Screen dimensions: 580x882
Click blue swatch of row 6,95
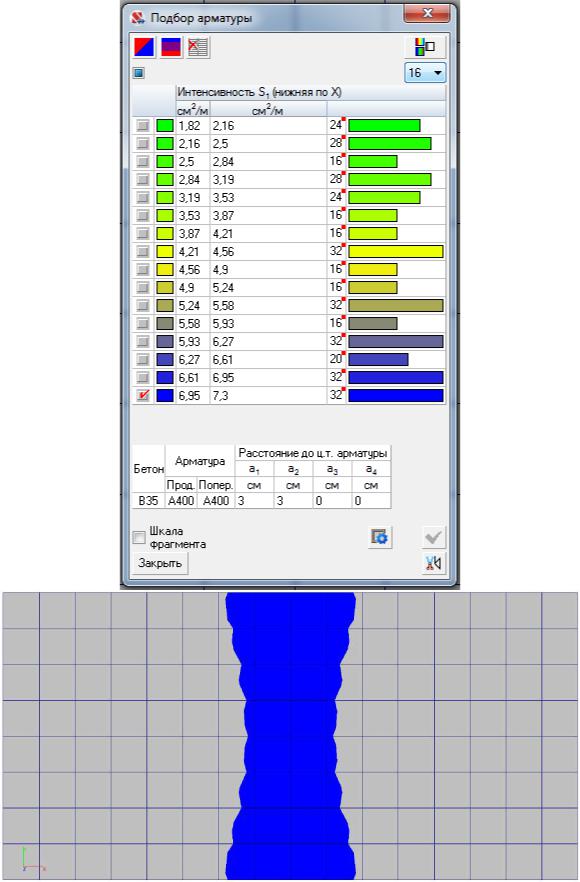point(165,395)
